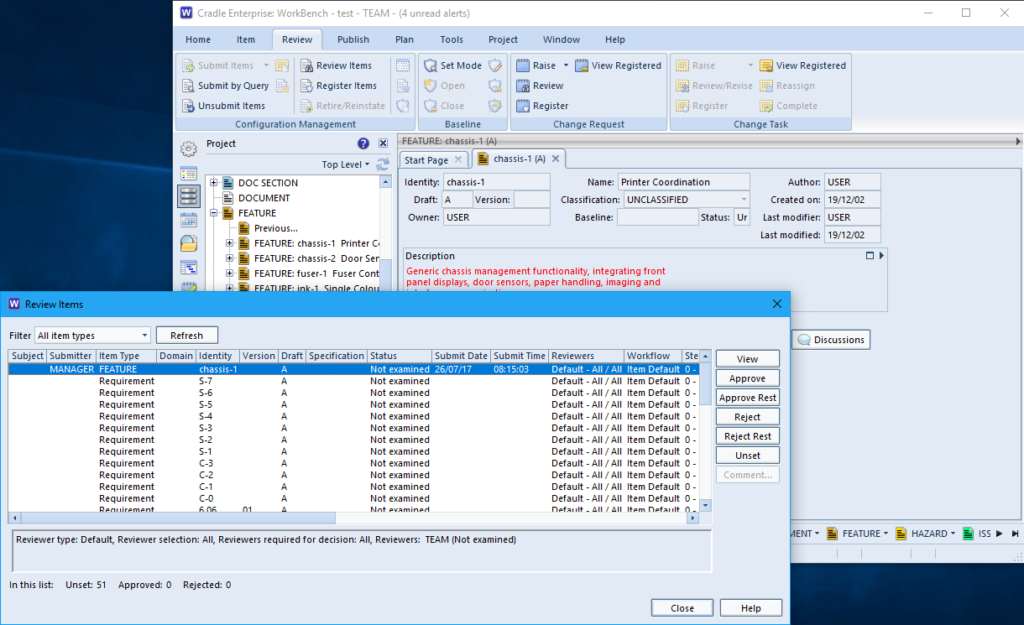Collapse the FEATURE tree node
Screen dimensions: 1024x625
[214, 213]
